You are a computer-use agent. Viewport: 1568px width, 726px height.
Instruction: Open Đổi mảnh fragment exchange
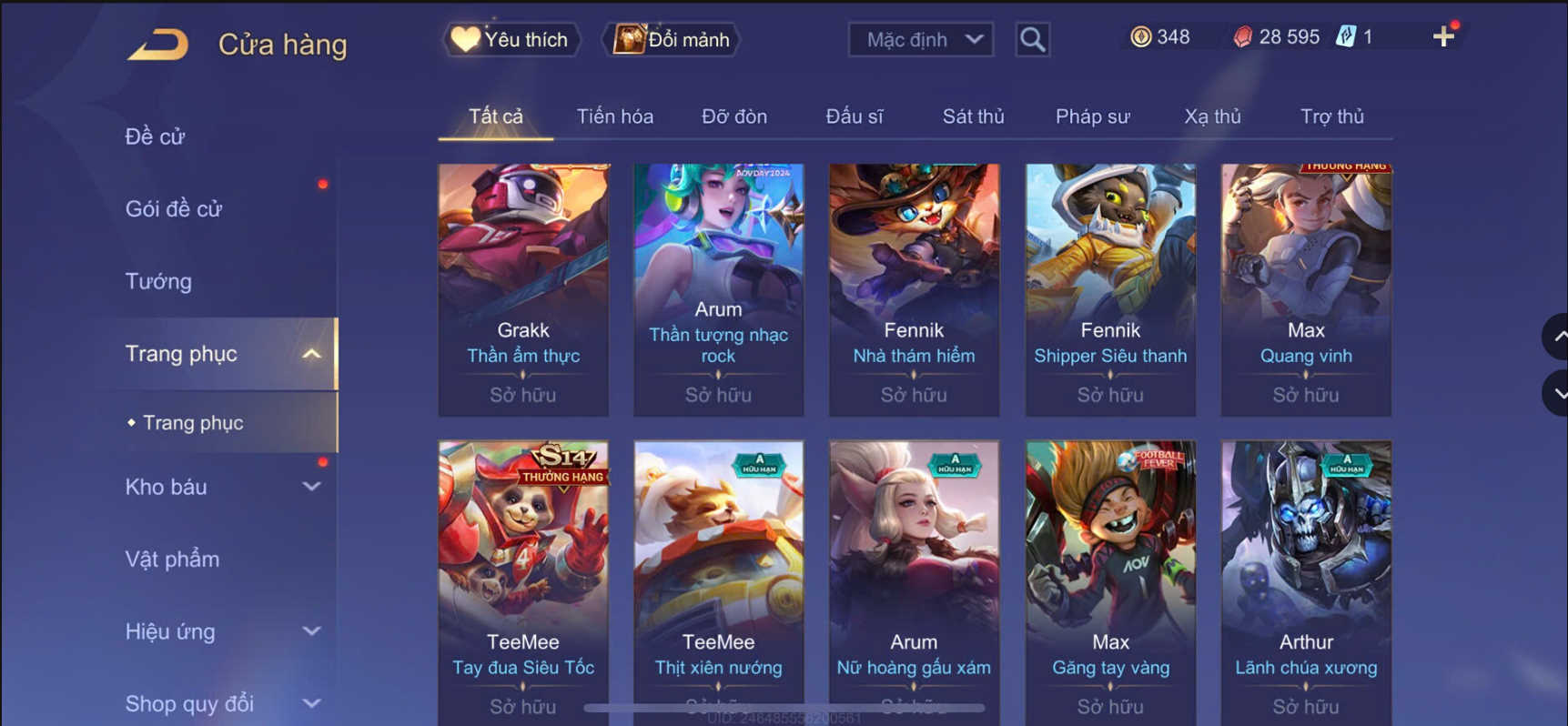pyautogui.click(x=672, y=39)
